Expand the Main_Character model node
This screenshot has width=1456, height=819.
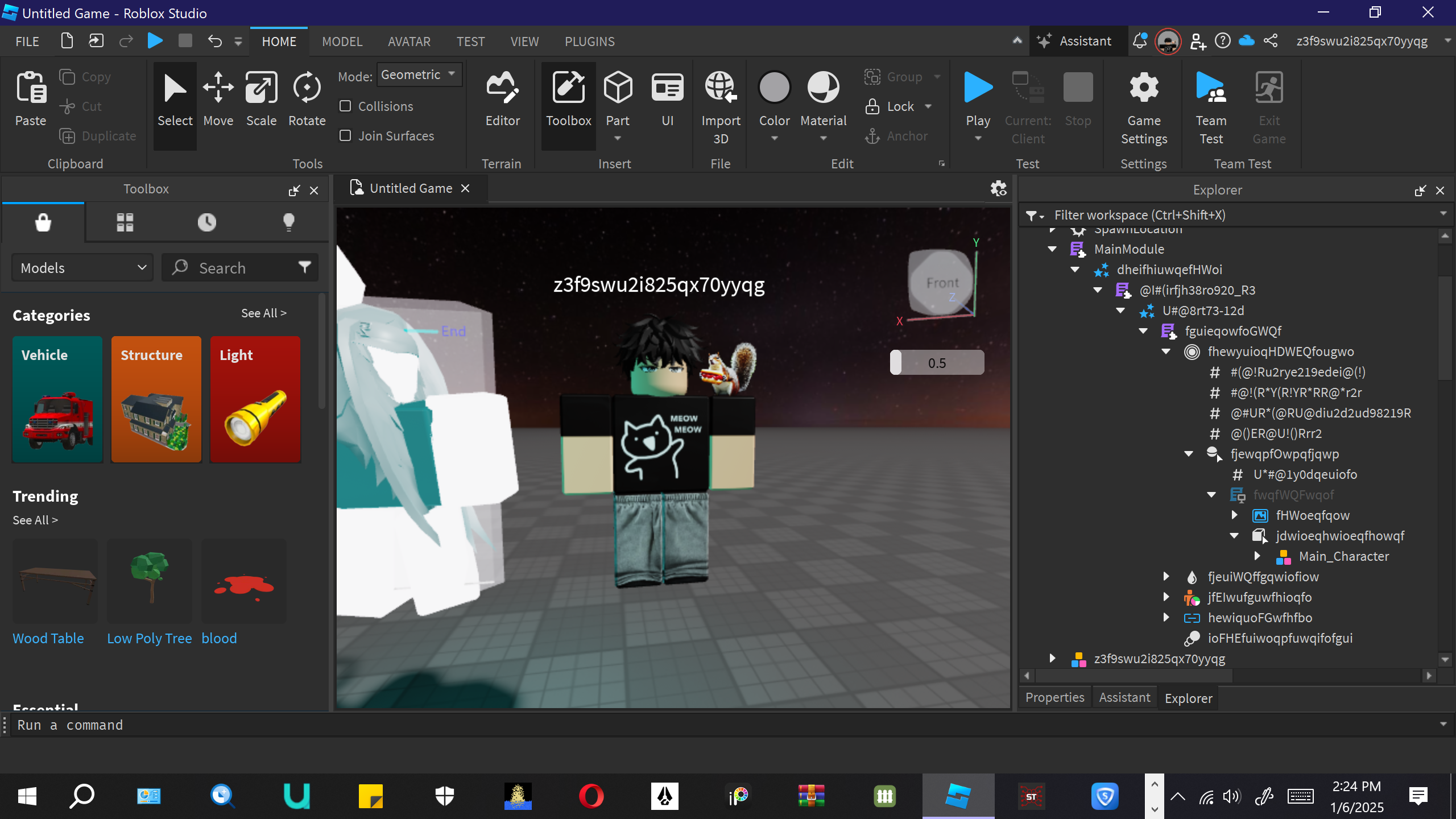coord(1258,556)
